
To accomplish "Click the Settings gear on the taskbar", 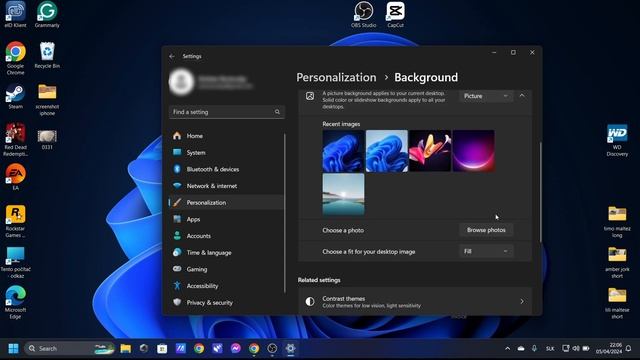I will (290, 349).
